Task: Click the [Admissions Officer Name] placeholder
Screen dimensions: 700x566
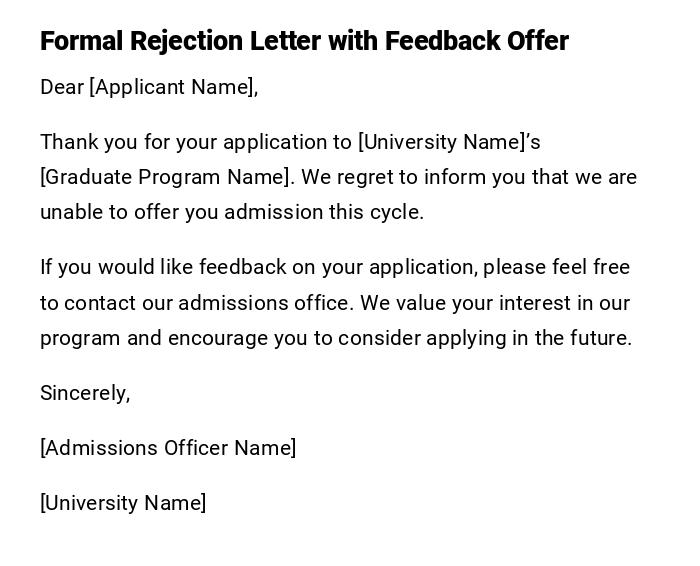Action: [168, 448]
